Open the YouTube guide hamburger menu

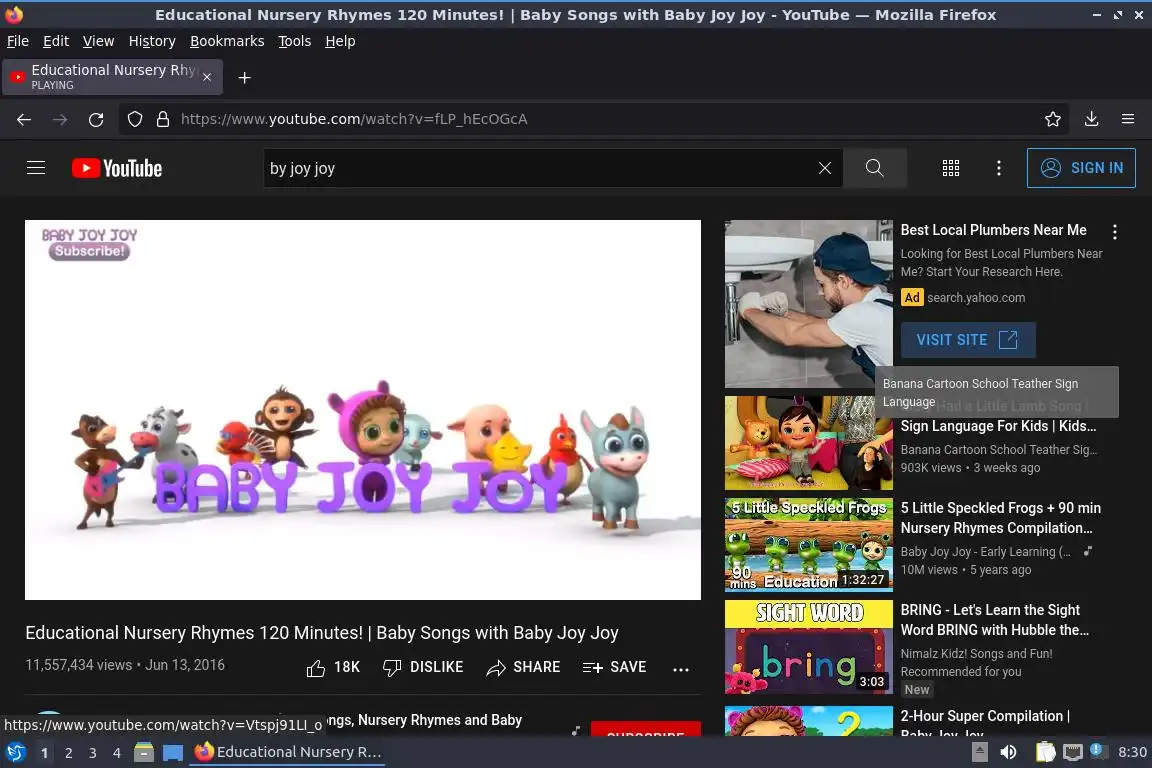(36, 168)
